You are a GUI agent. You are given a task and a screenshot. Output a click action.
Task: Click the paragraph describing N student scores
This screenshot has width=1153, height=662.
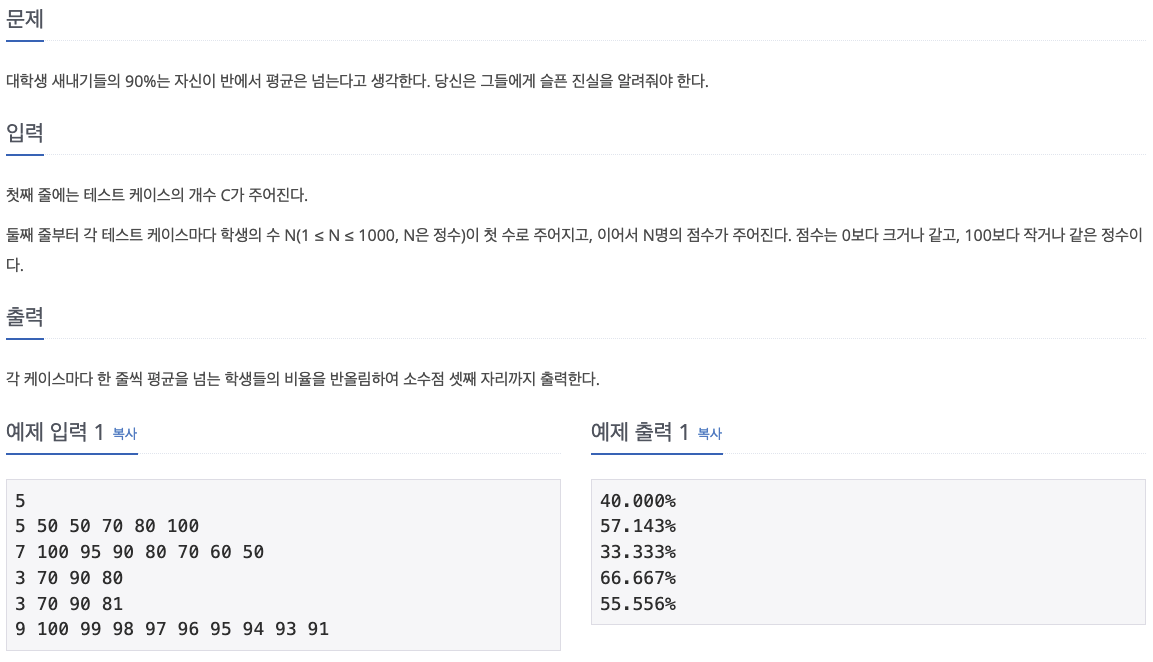(574, 249)
